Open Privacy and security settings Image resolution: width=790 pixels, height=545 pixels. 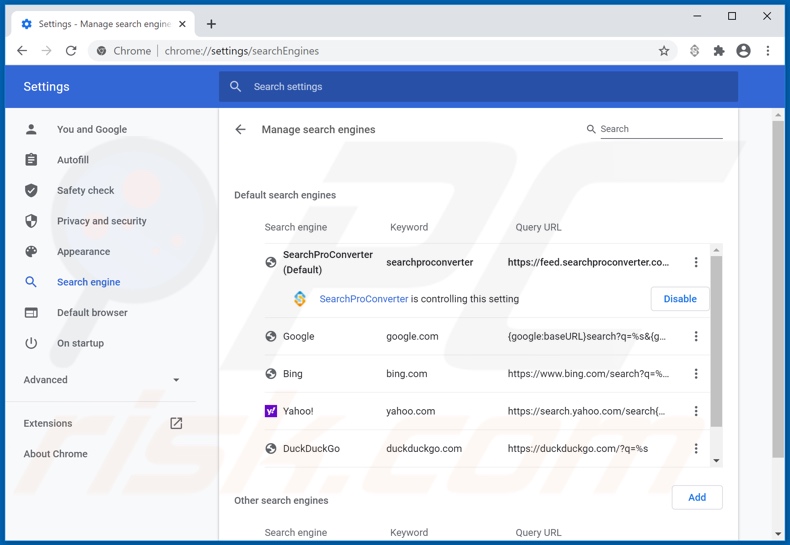coord(101,221)
